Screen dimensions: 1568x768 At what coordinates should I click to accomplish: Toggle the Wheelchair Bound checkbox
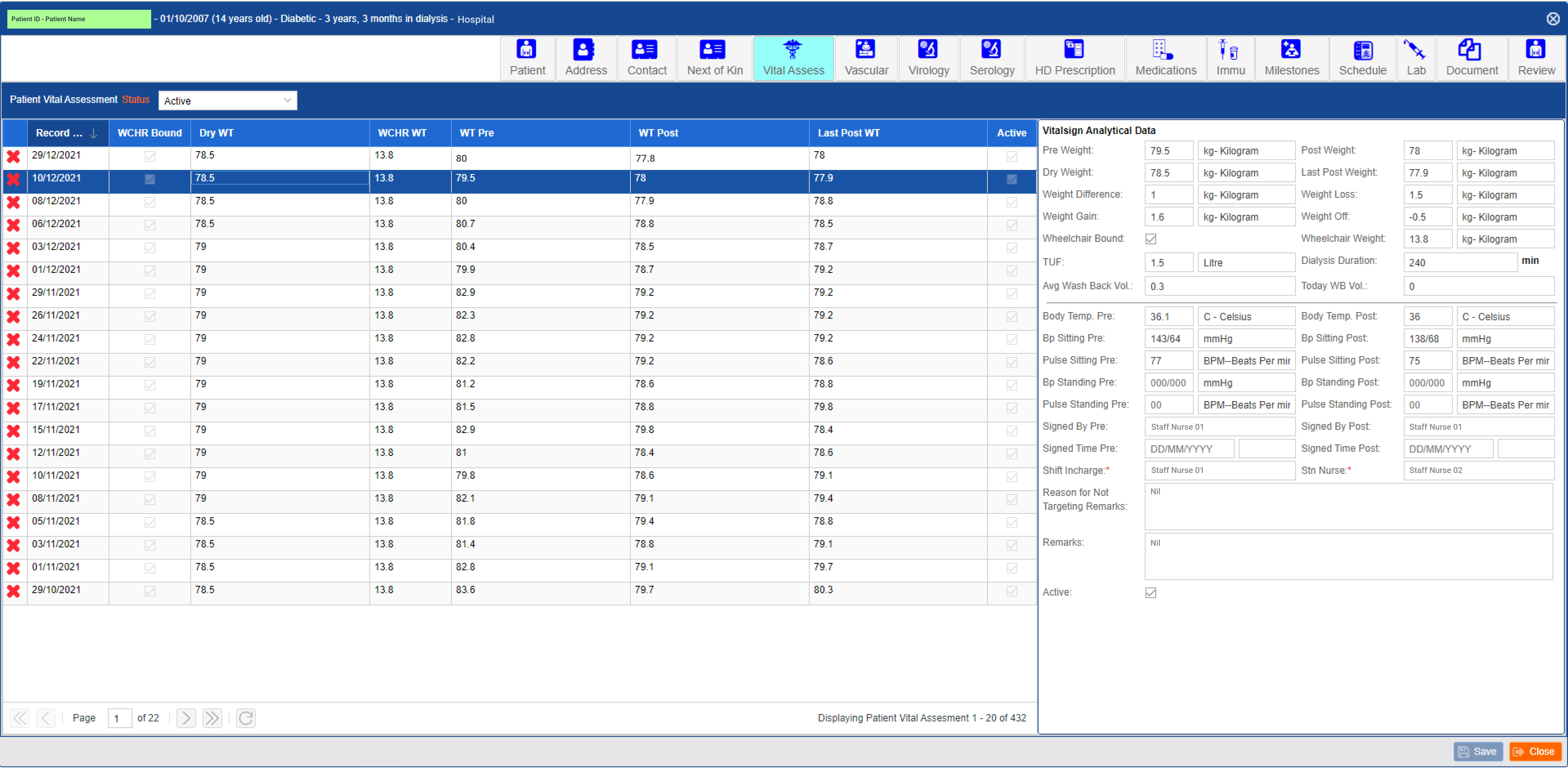(1150, 239)
